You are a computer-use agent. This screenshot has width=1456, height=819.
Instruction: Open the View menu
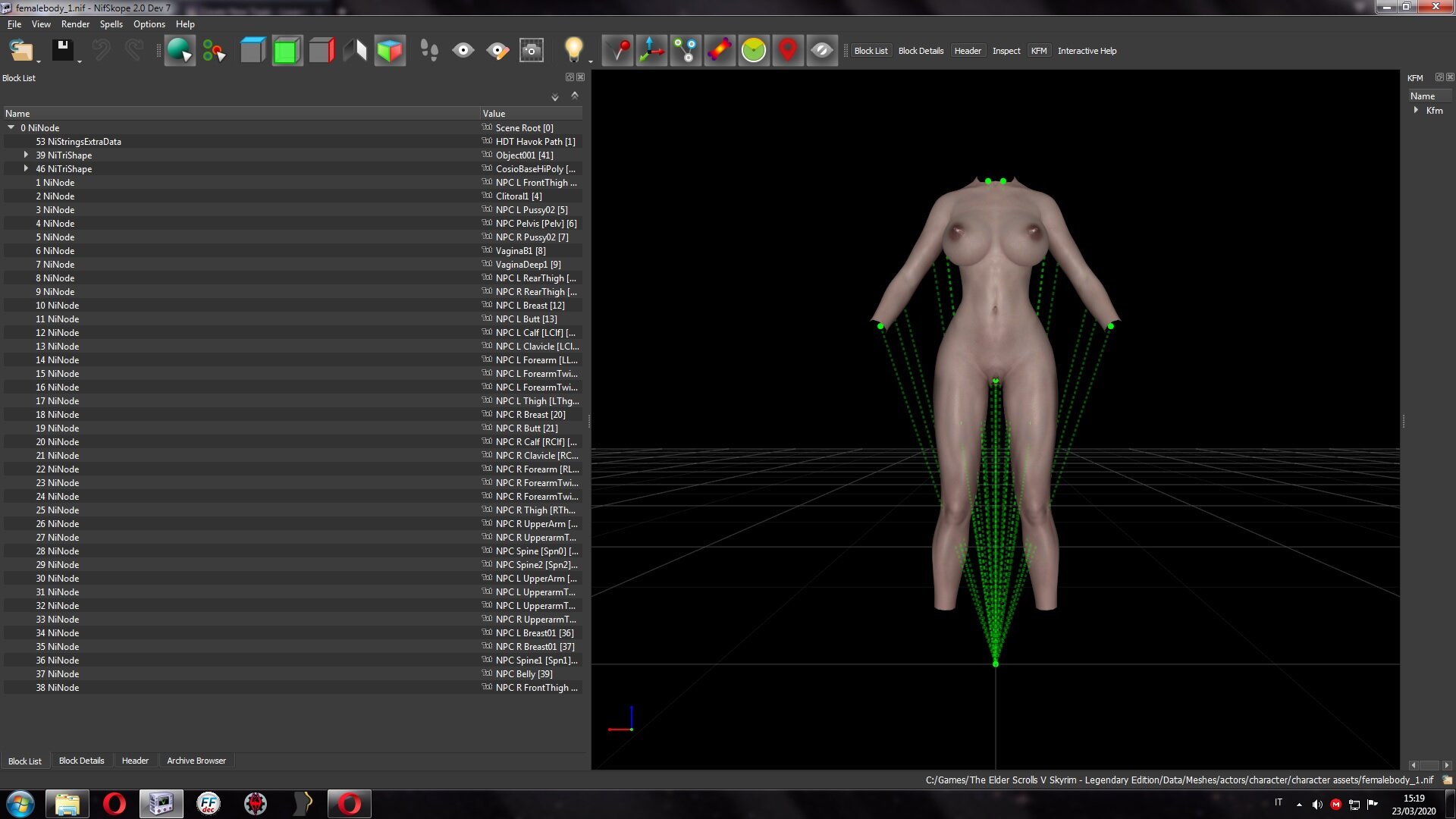point(41,24)
